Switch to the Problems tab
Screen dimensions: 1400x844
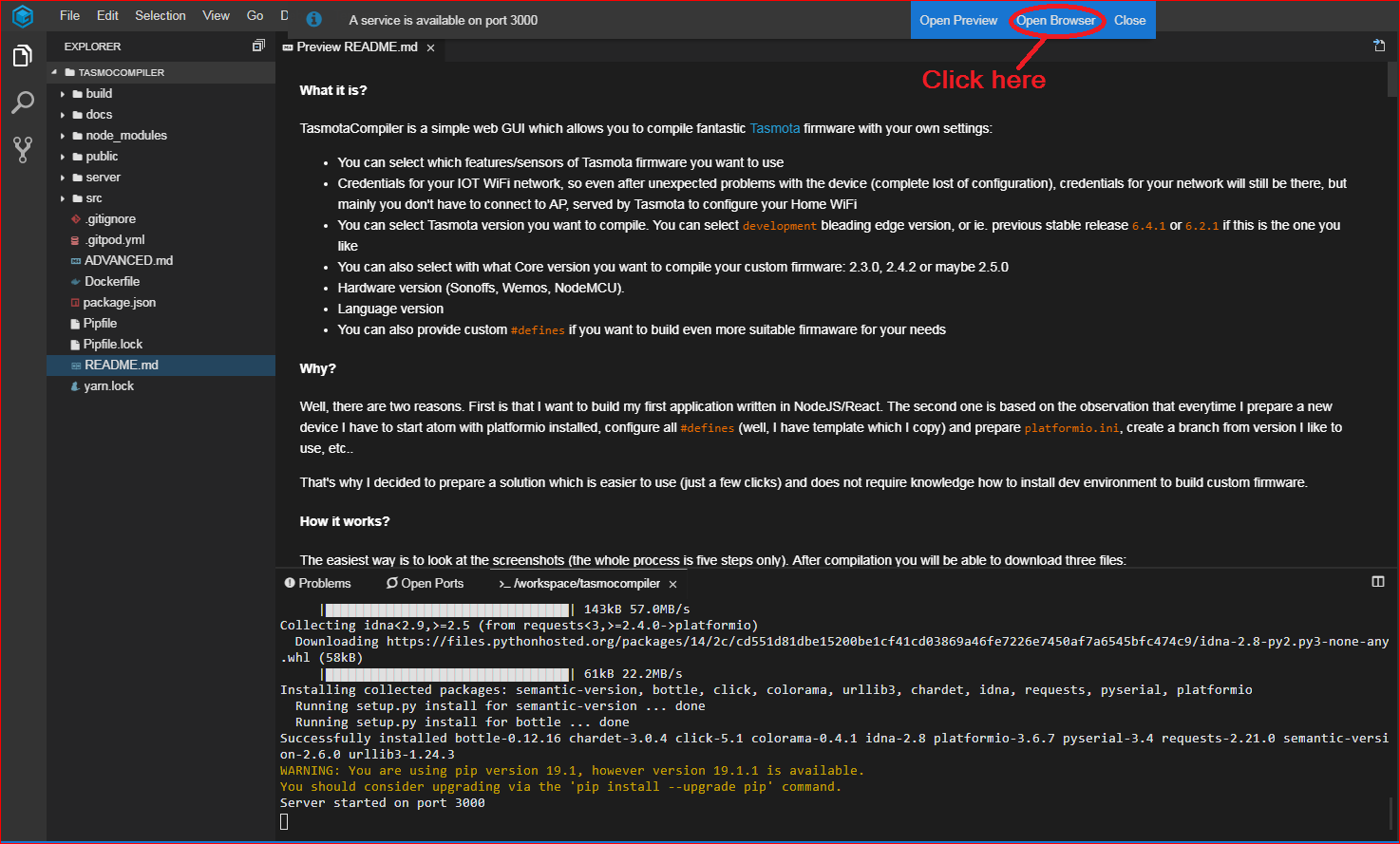[x=317, y=583]
